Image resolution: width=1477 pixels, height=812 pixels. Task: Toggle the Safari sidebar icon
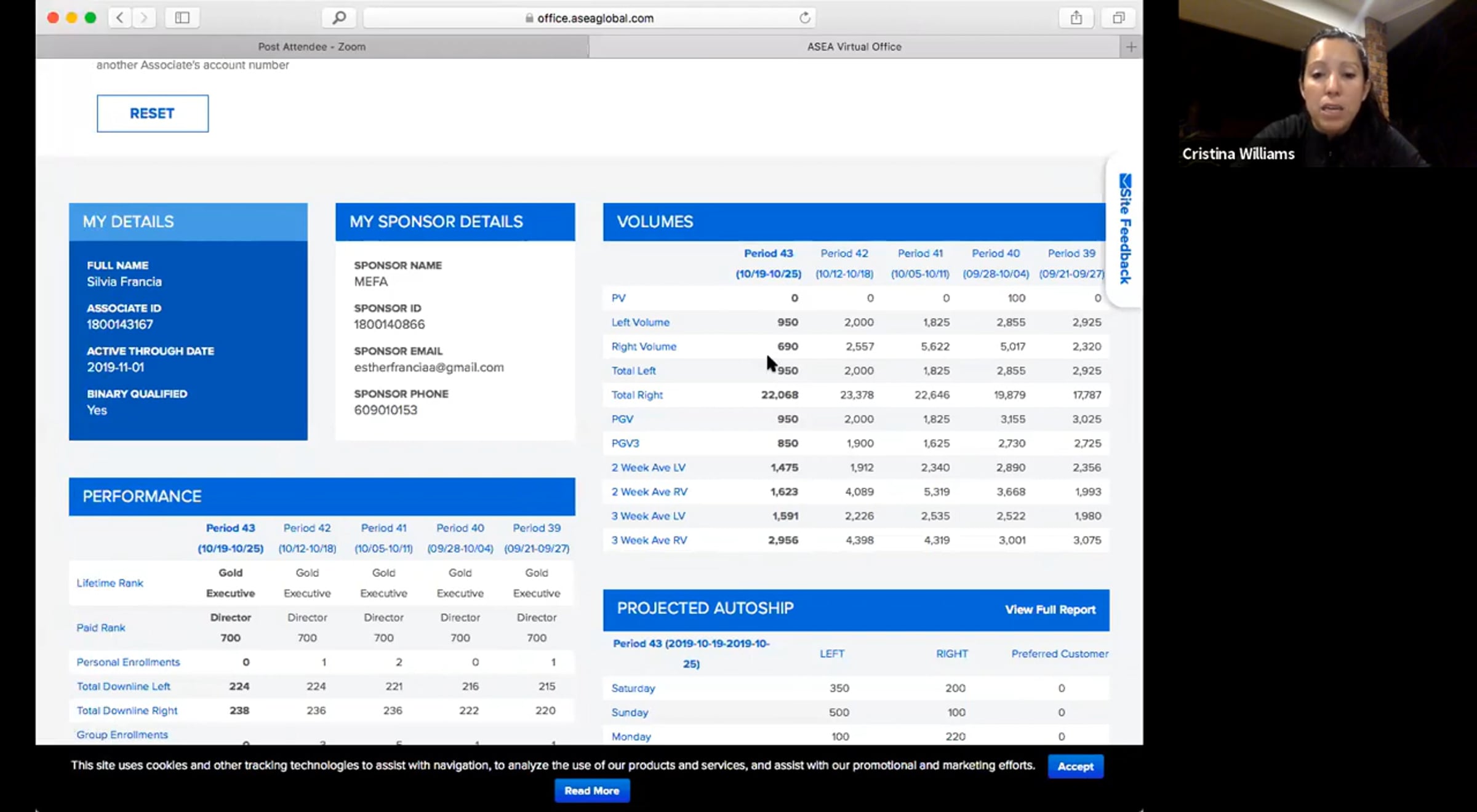182,18
